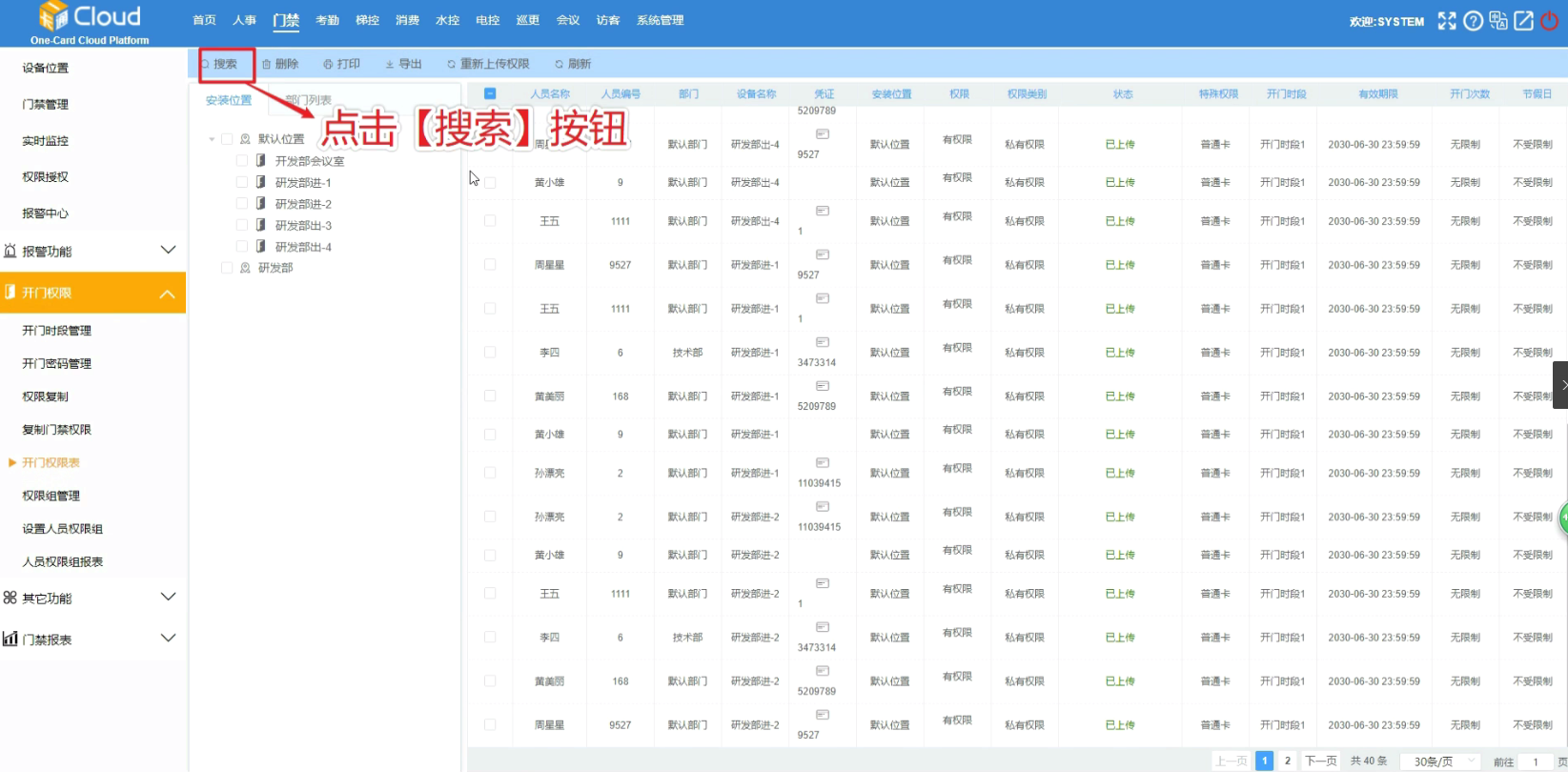Click the fullscreen toggle icon in header

coord(1447,21)
